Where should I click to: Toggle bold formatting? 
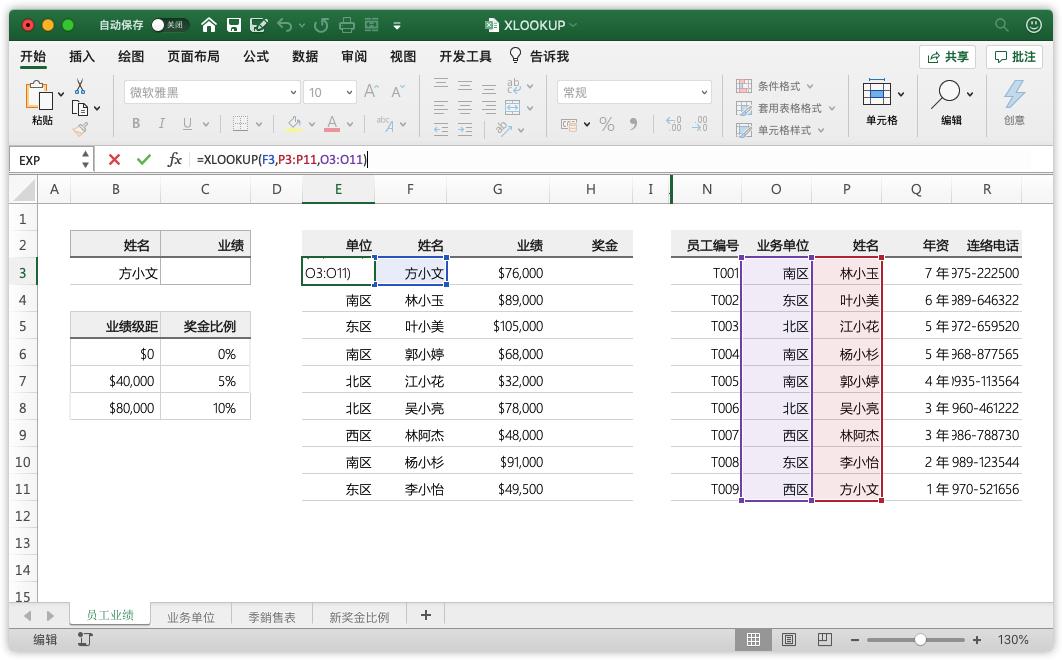[x=135, y=123]
